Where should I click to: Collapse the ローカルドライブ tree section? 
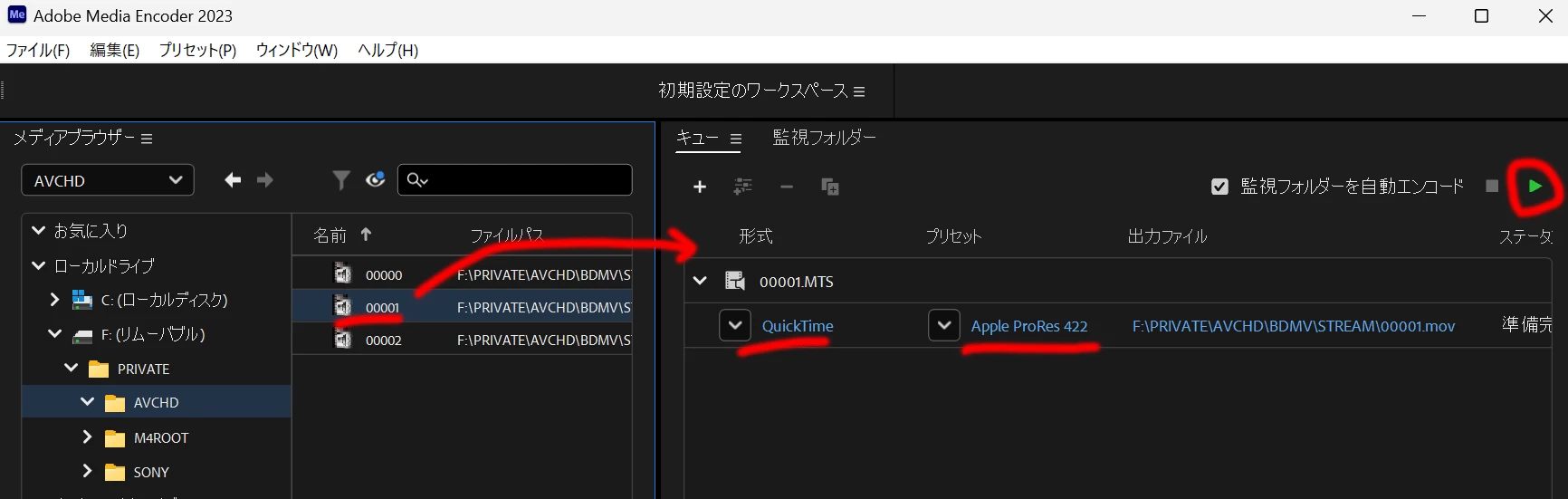coord(38,265)
